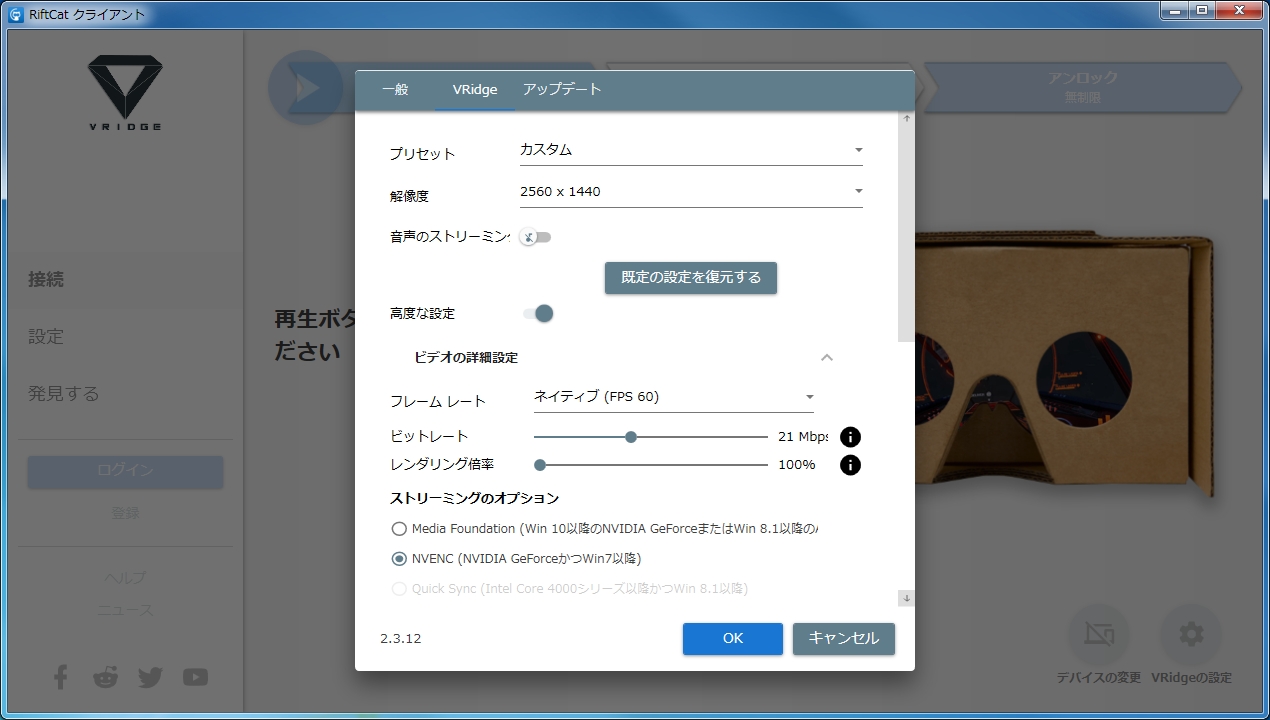Click the rendering scale slider handle
The image size is (1270, 720).
[x=540, y=465]
